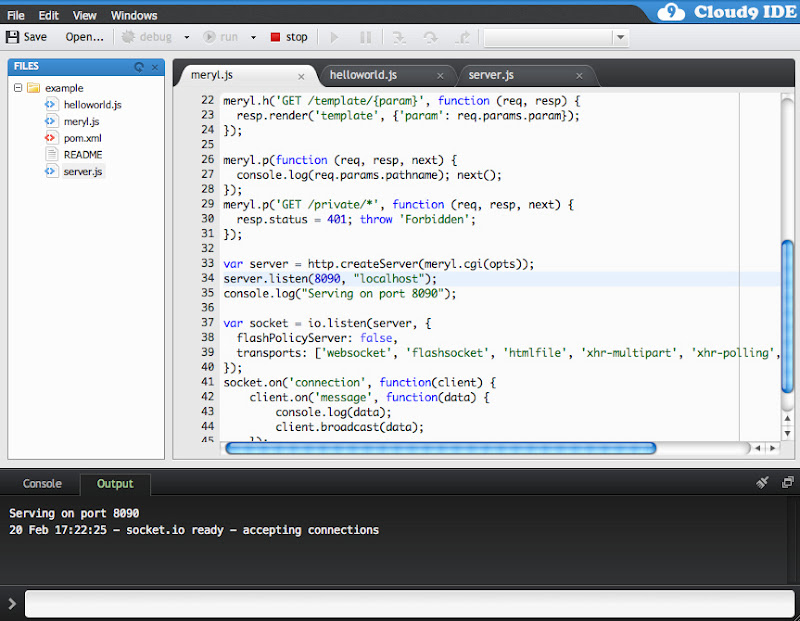Switch to the server.js tab
This screenshot has width=800, height=621.
pyautogui.click(x=490, y=75)
